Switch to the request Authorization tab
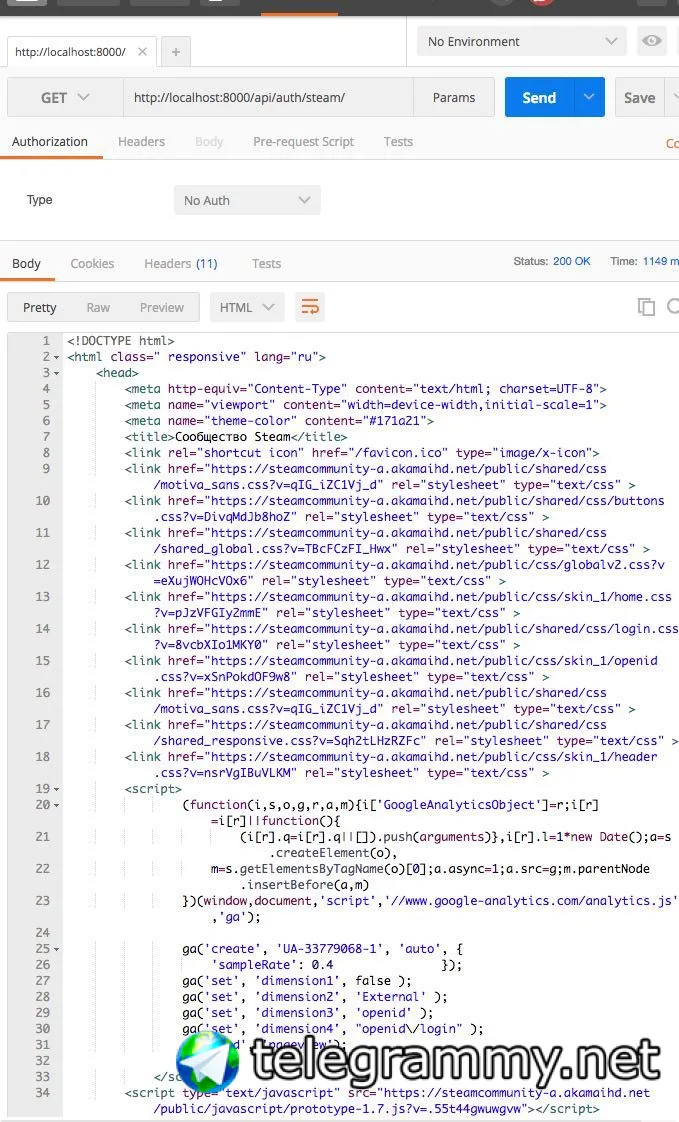Image resolution: width=679 pixels, height=1122 pixels. click(50, 142)
